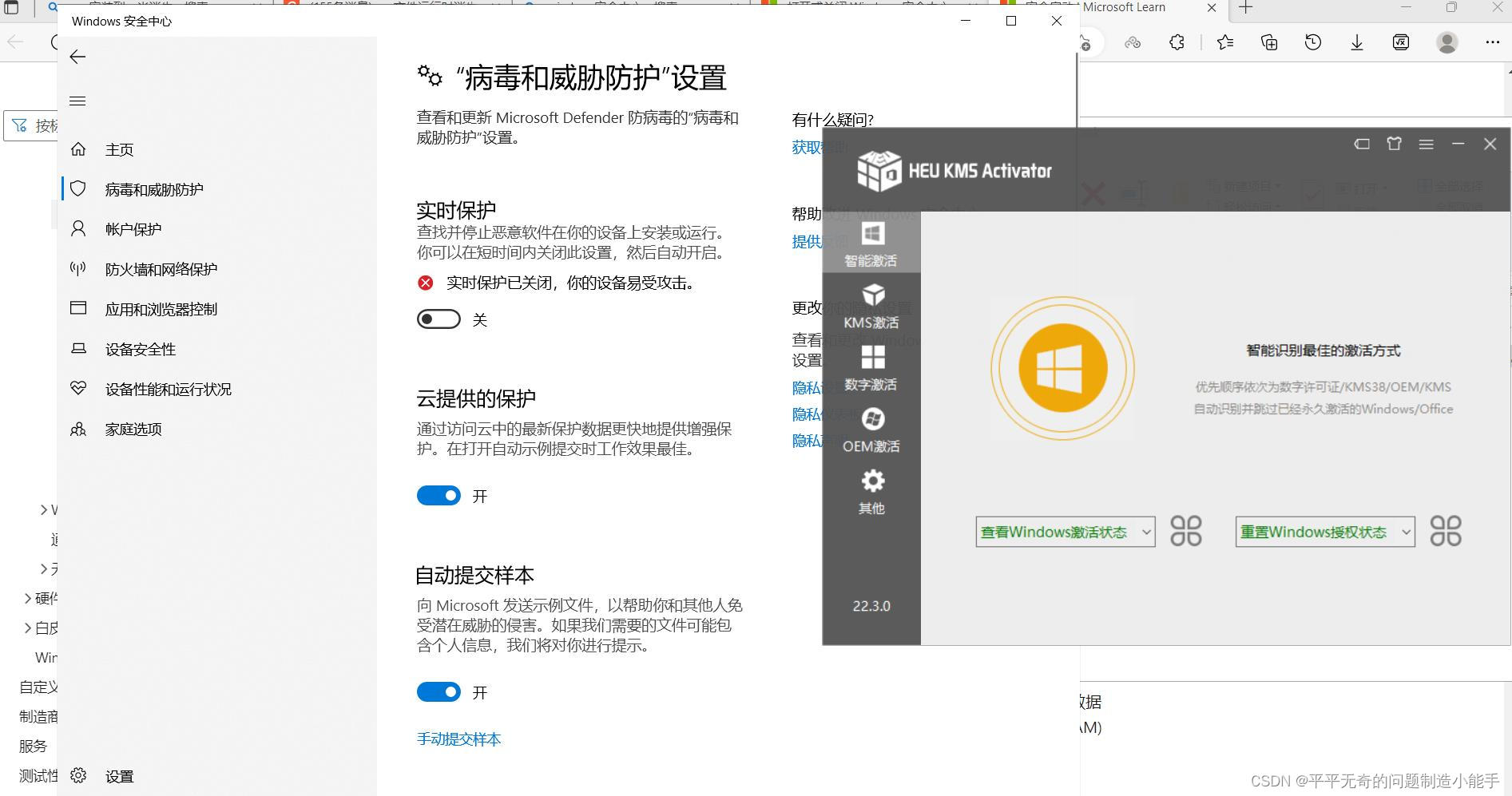This screenshot has height=796, width=1512.
Task: Select KMS激活 tab in HEU KMS Activator
Action: click(x=871, y=305)
